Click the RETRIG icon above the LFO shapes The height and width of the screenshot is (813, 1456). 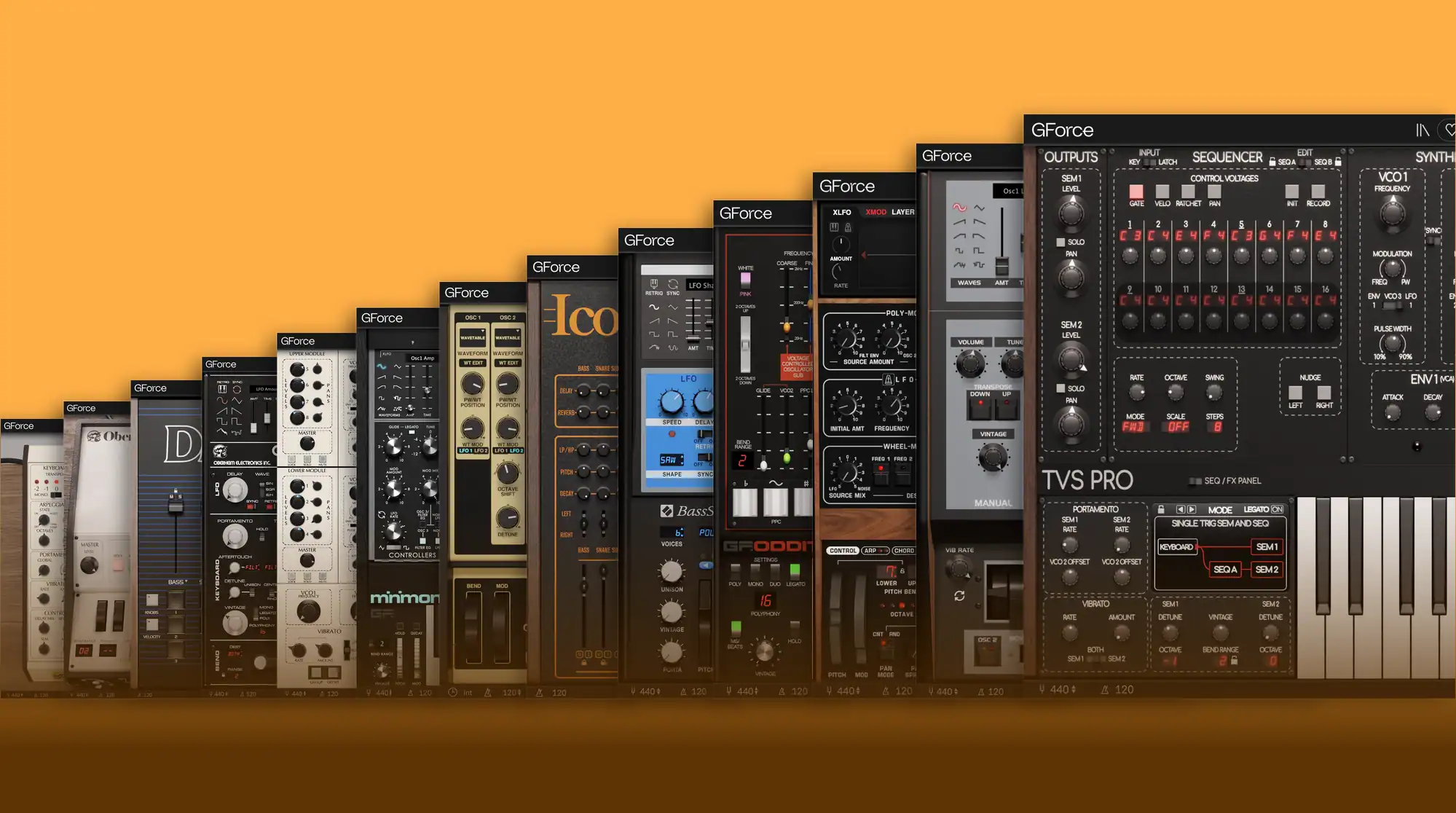(653, 283)
